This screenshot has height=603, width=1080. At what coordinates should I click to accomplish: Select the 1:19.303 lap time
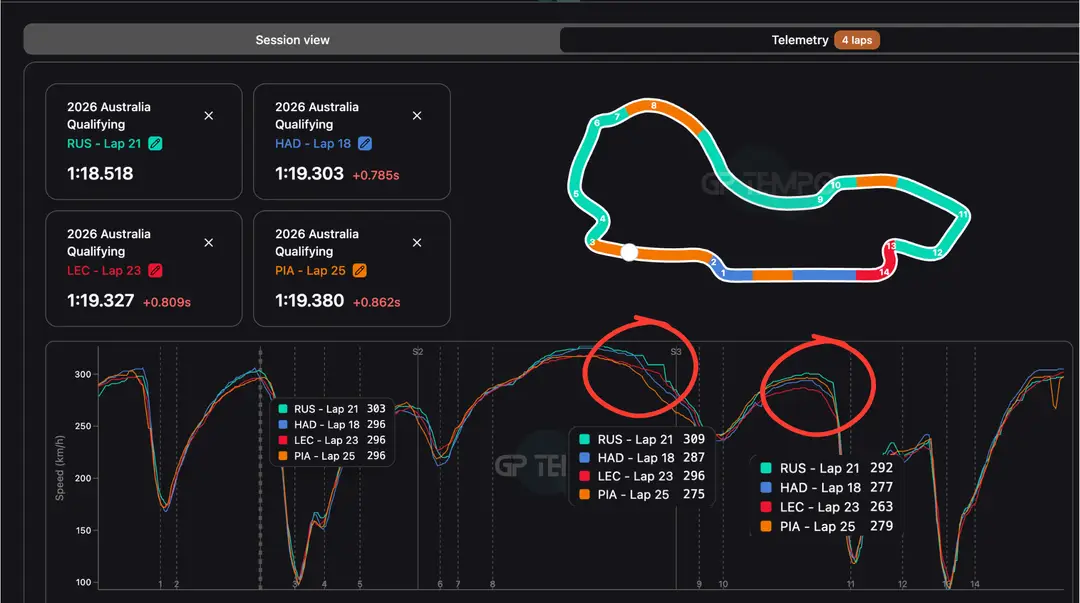[309, 174]
